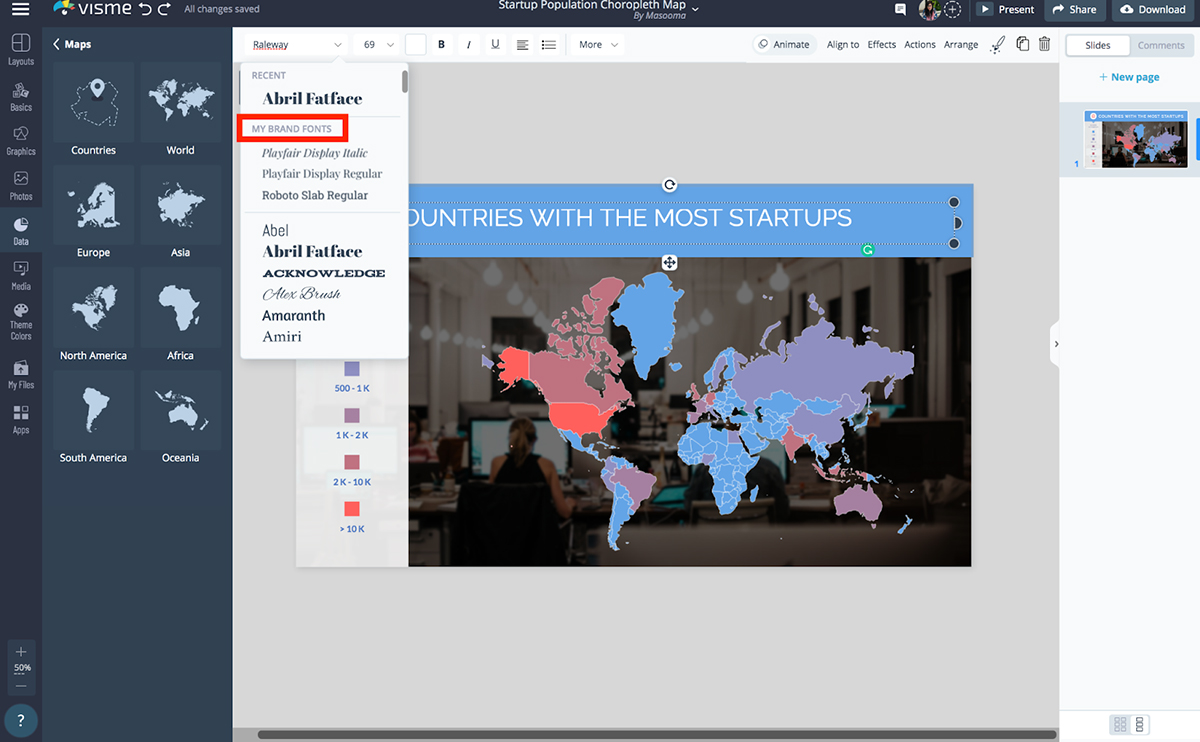This screenshot has height=742, width=1200.
Task: Switch to the Comments tab
Action: 1161,45
